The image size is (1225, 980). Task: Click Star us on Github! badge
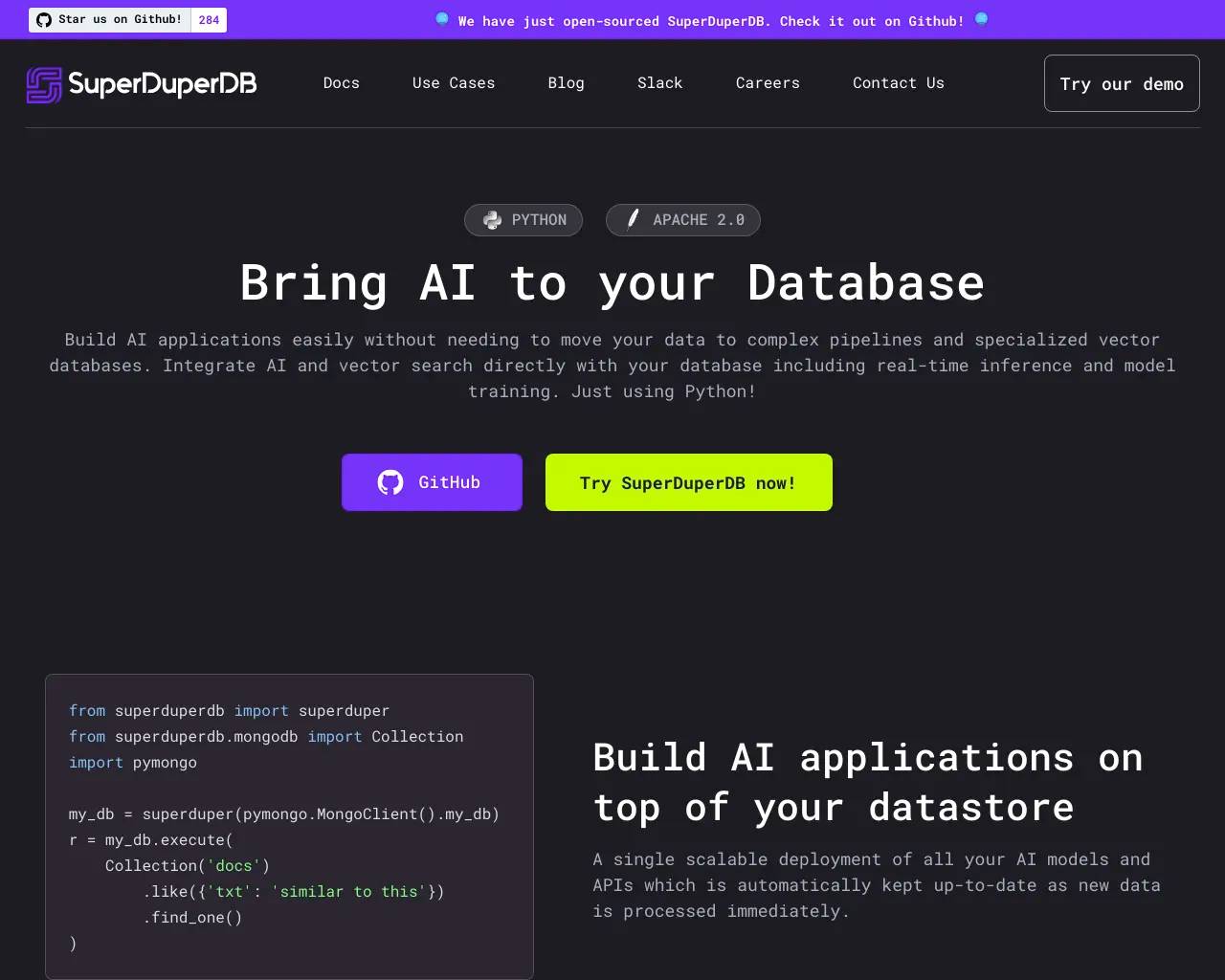pyautogui.click(x=109, y=20)
